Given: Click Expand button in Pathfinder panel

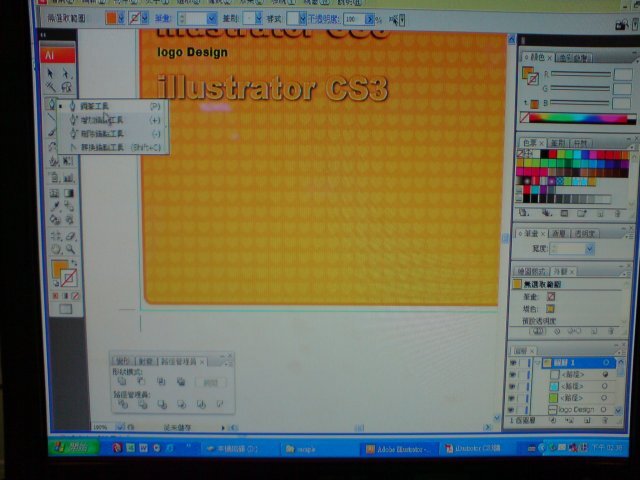Looking at the screenshot, I should tap(211, 382).
